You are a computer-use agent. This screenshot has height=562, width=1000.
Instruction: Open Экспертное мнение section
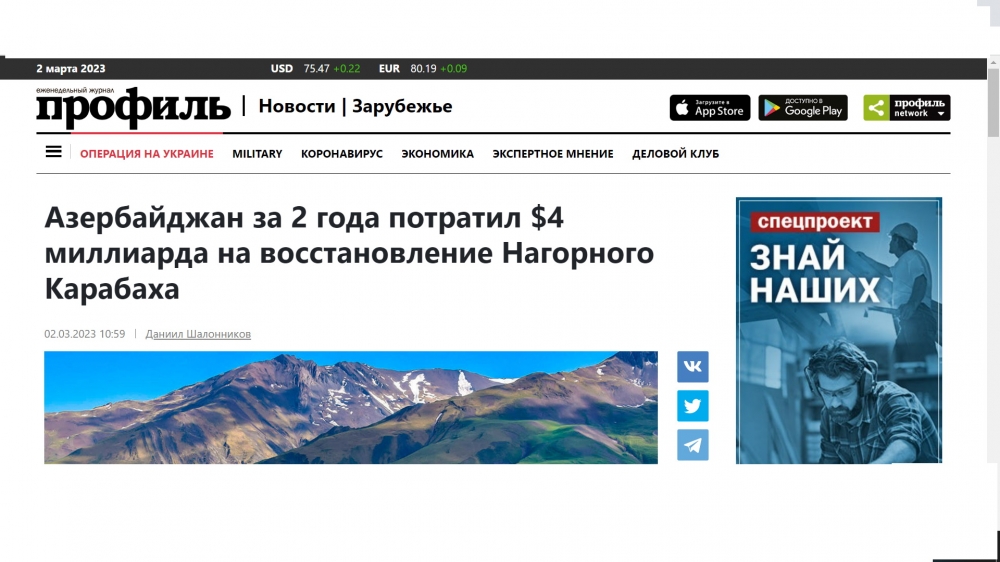click(552, 154)
